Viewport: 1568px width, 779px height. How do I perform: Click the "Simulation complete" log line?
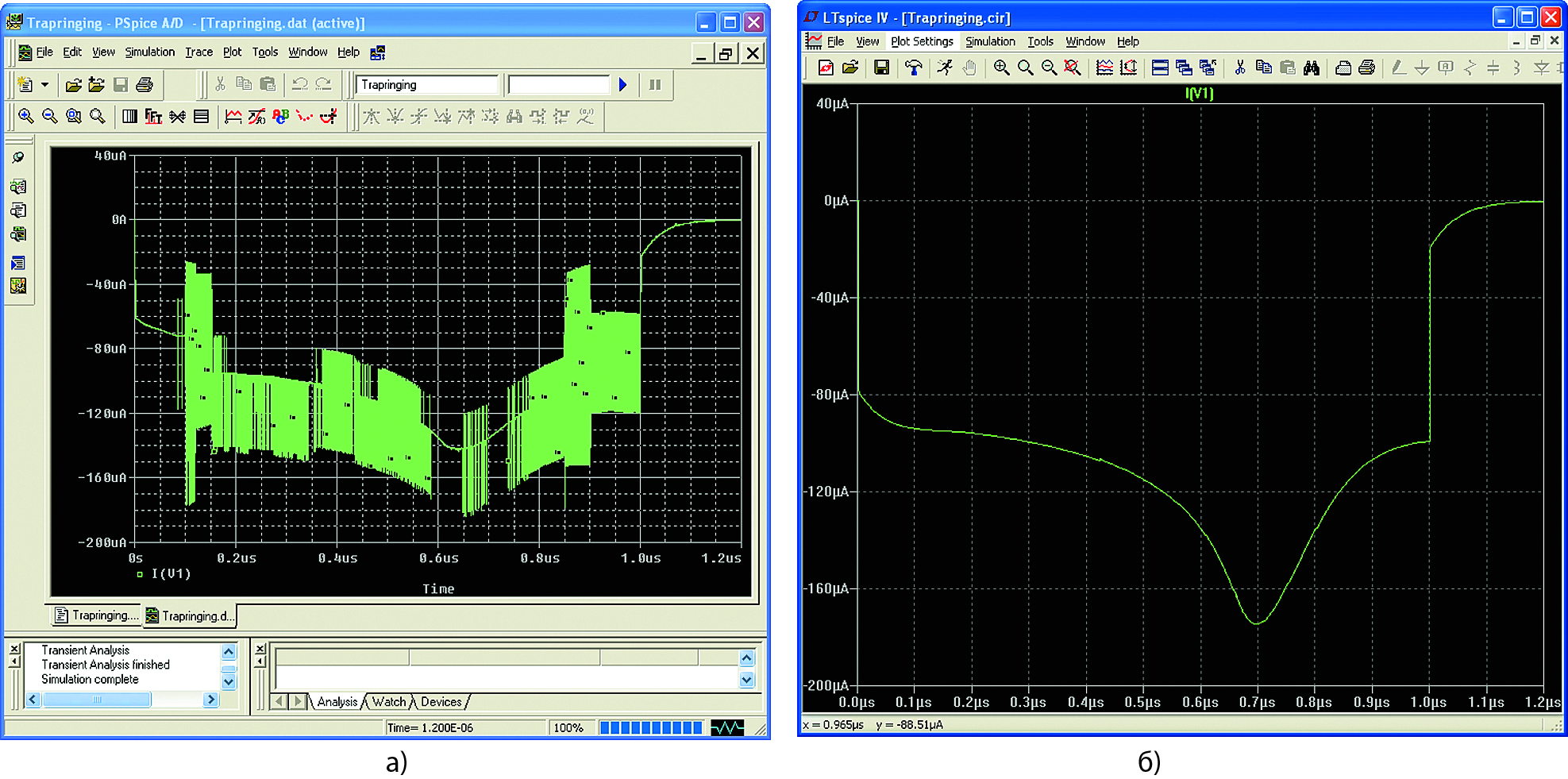click(x=90, y=680)
